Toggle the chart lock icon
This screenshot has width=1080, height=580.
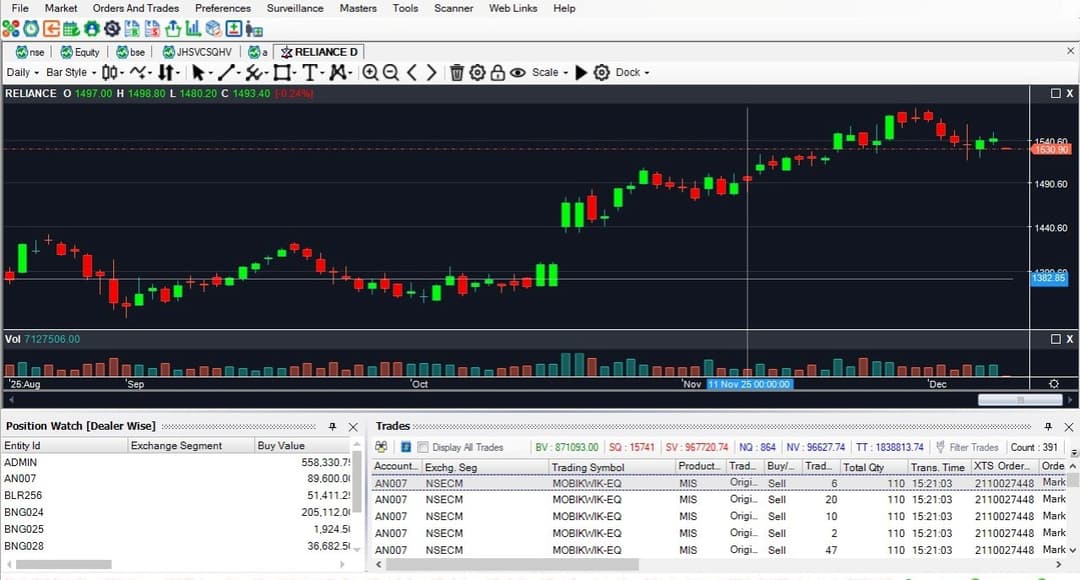coord(497,72)
